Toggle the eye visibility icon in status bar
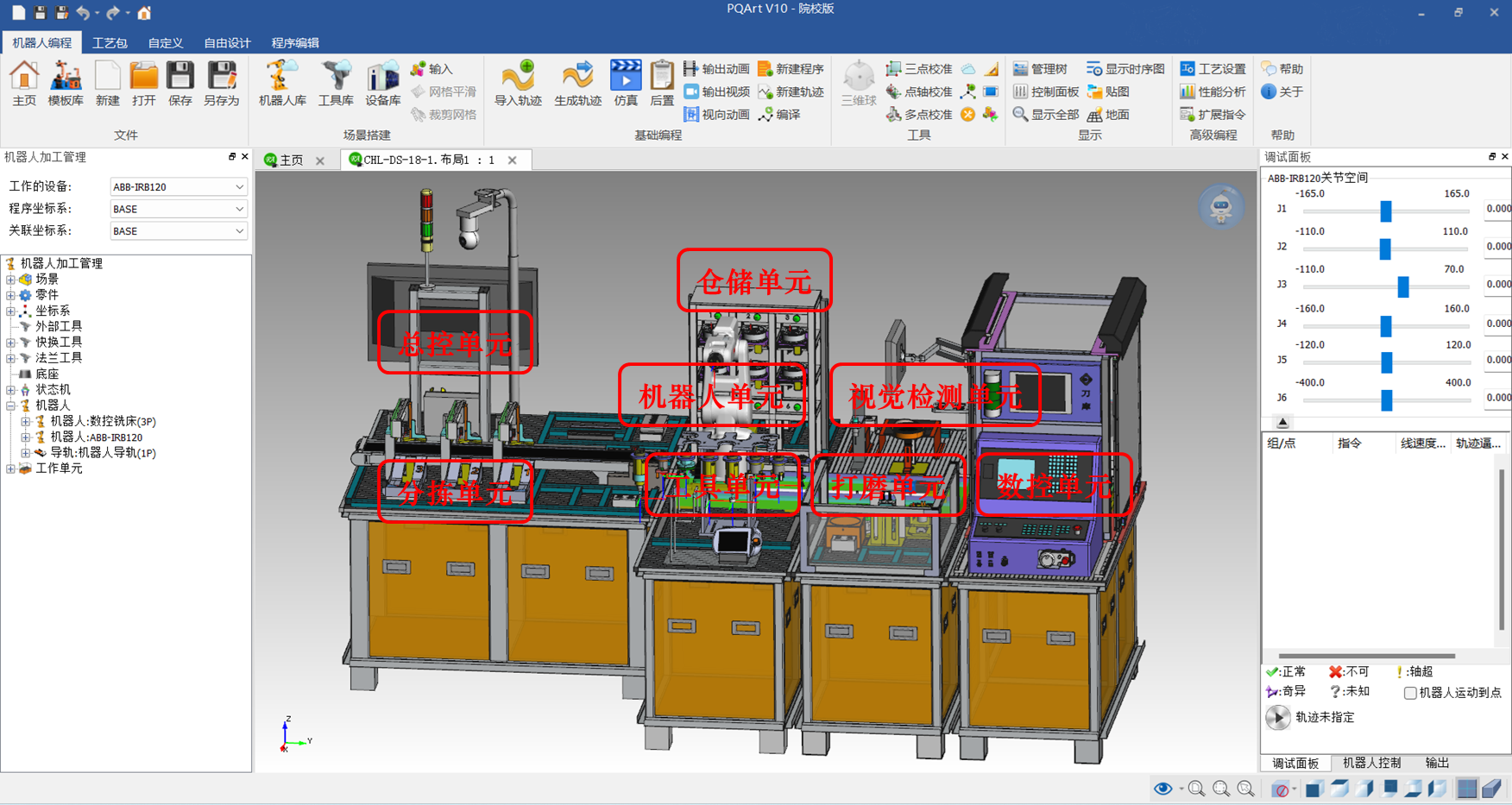Screen dimensions: 1512x805 click(1163, 789)
